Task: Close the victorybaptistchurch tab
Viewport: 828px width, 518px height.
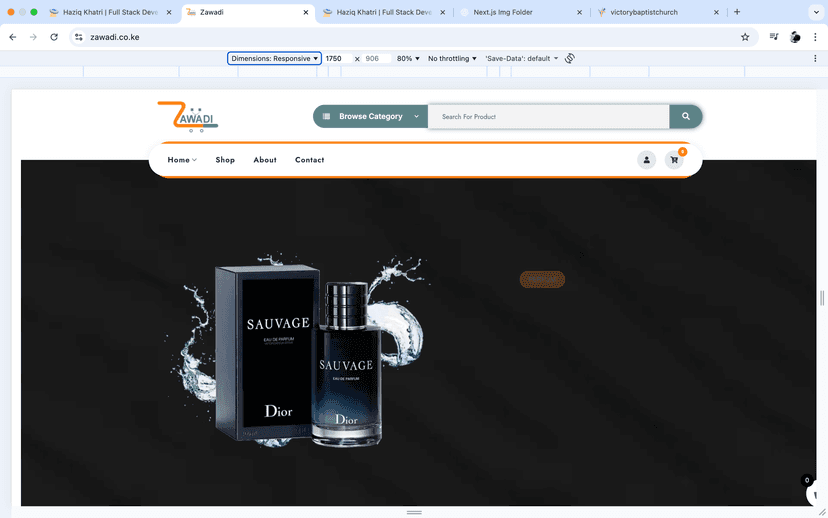Action: tap(716, 12)
